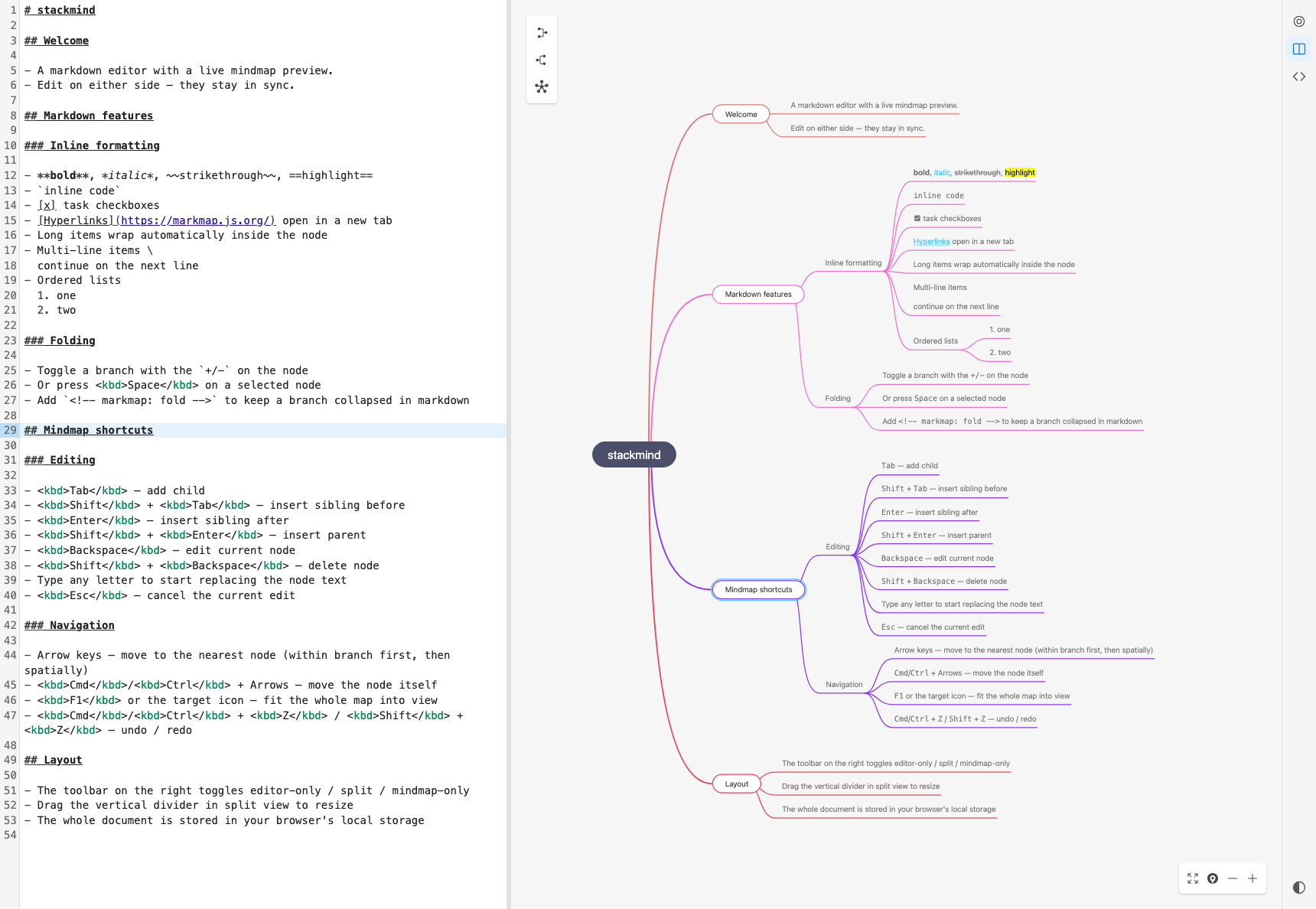Place cursor on '## Layout' editor heading
Viewport: 1316px width, 909px height.
[54, 760]
